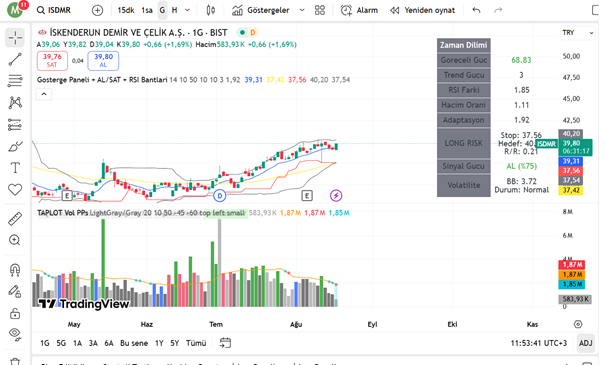
Task: Select the ruler measure tool
Action: [15, 219]
